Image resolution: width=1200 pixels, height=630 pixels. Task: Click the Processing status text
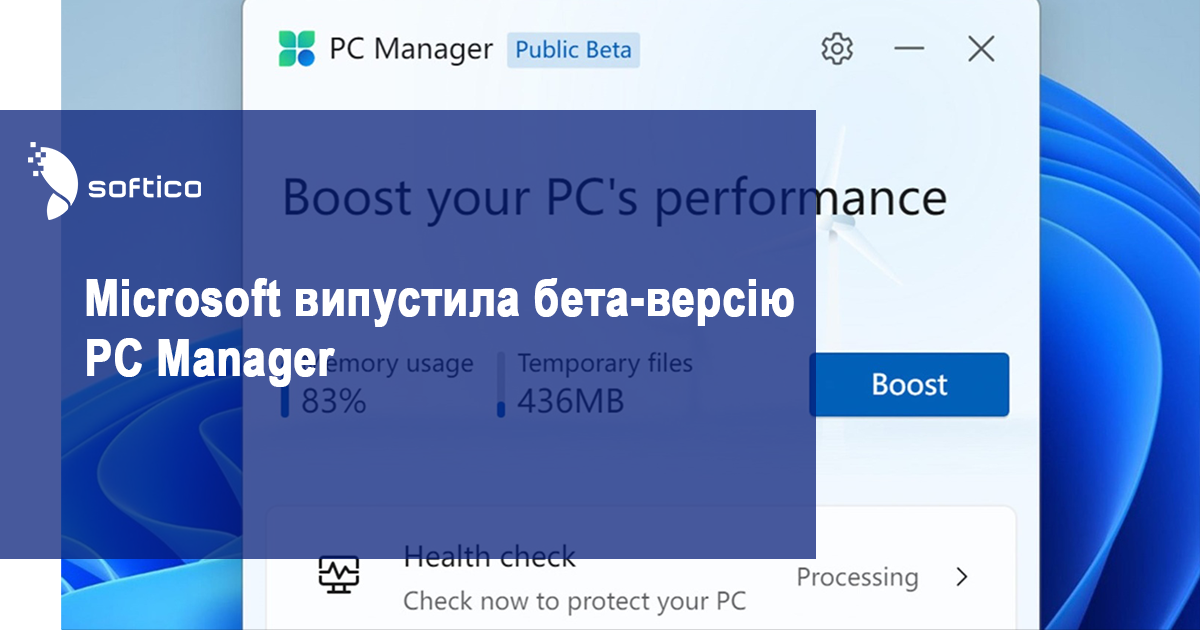pyautogui.click(x=857, y=577)
